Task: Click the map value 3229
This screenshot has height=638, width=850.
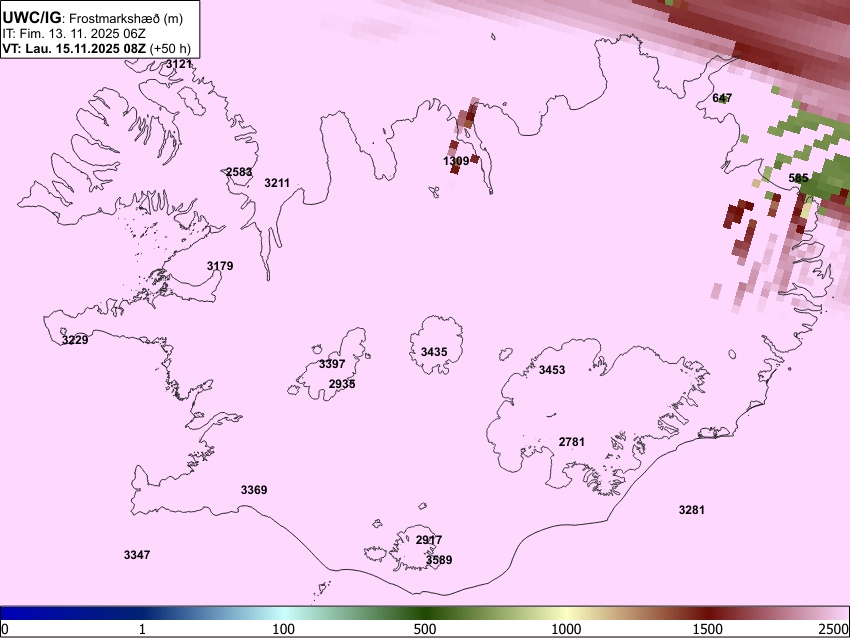Action: pyautogui.click(x=75, y=340)
